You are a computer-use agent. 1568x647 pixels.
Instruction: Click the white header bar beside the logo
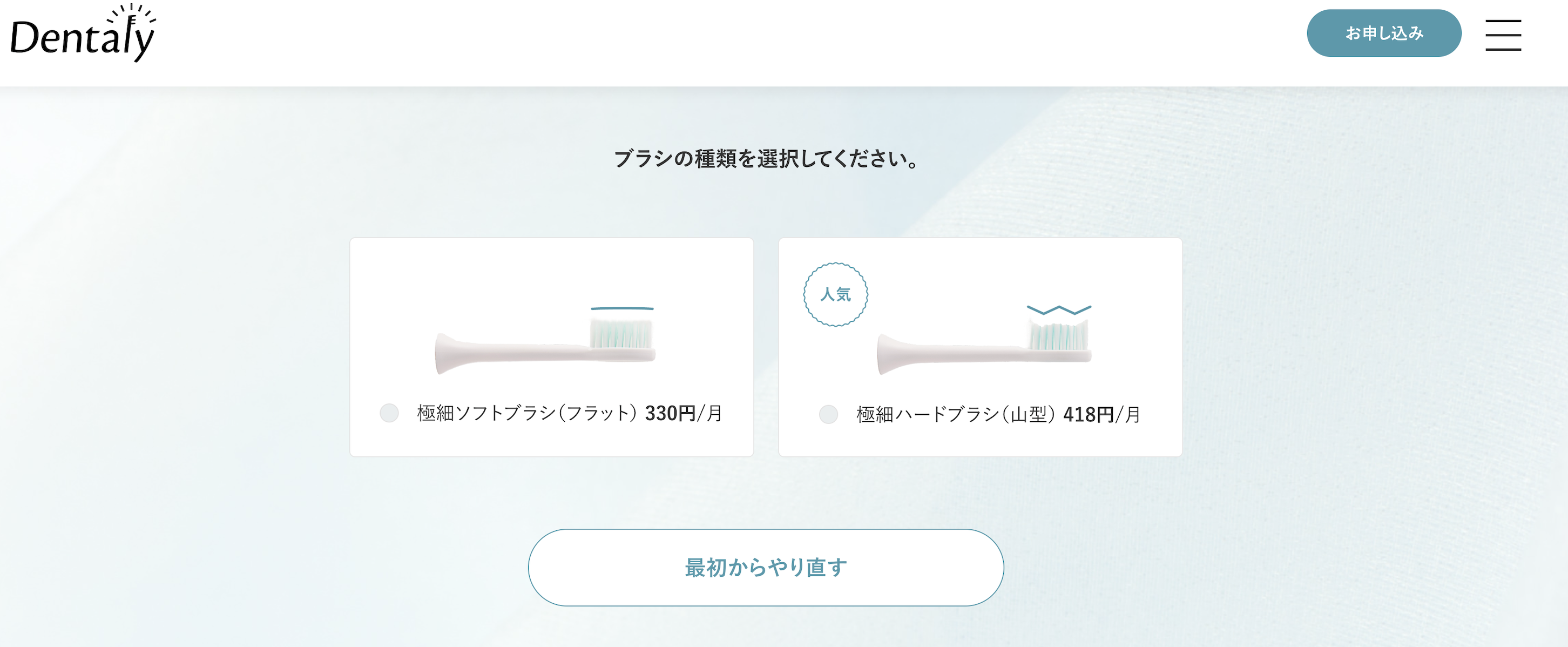[x=731, y=43]
